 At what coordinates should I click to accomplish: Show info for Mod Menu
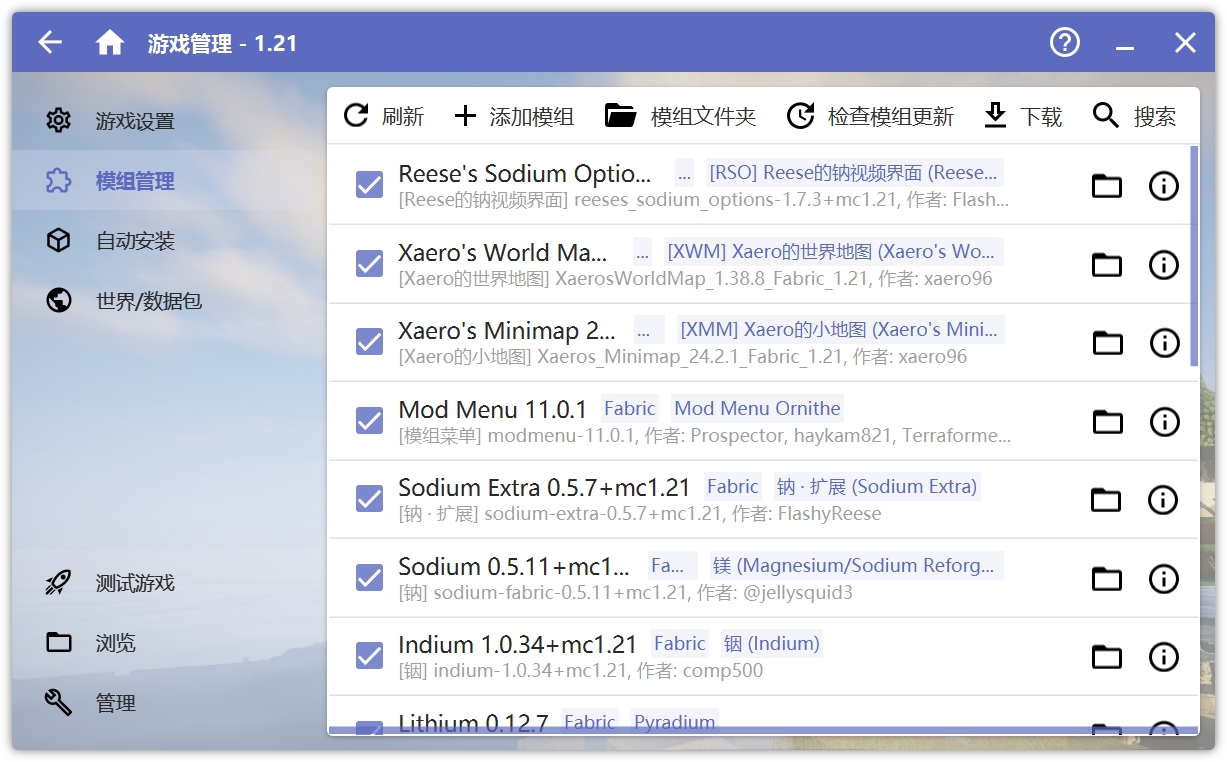pyautogui.click(x=1164, y=421)
